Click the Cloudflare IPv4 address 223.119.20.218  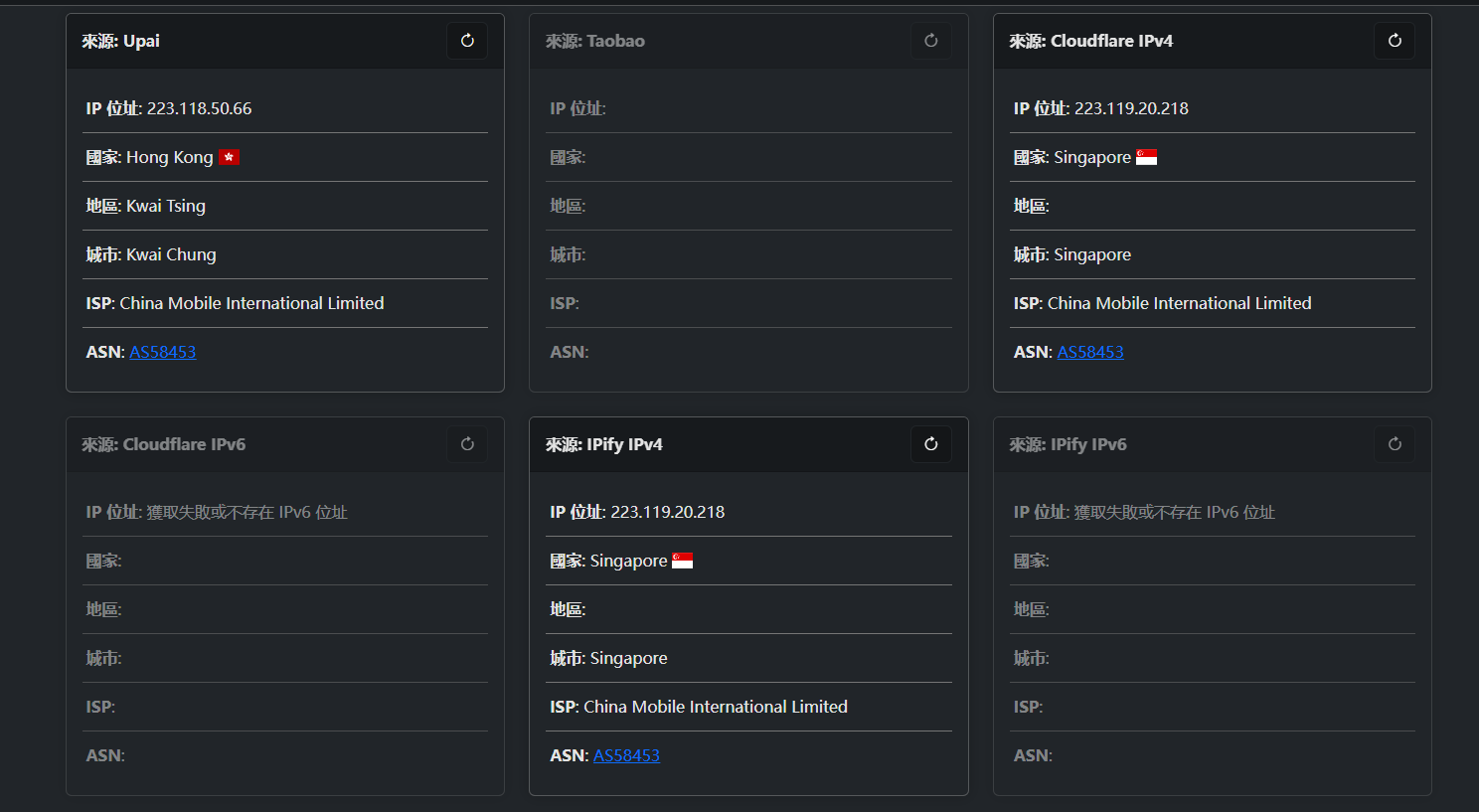tap(1131, 108)
